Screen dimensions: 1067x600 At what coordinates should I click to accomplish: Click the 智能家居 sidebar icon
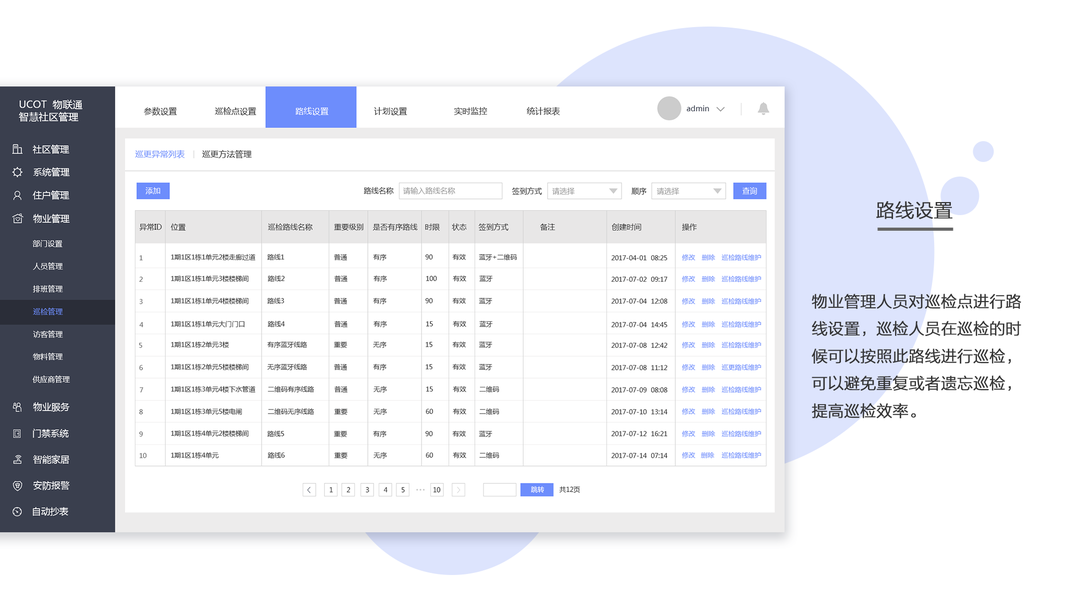[17, 459]
